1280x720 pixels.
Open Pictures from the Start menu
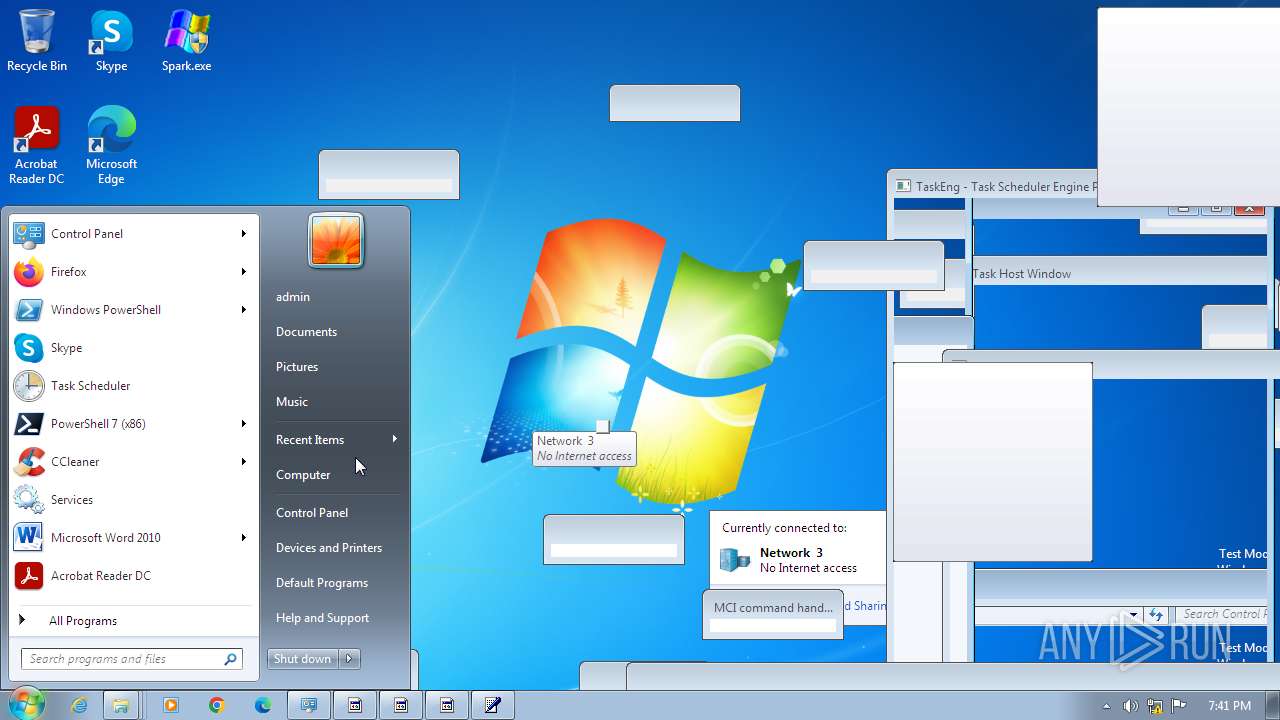click(297, 367)
